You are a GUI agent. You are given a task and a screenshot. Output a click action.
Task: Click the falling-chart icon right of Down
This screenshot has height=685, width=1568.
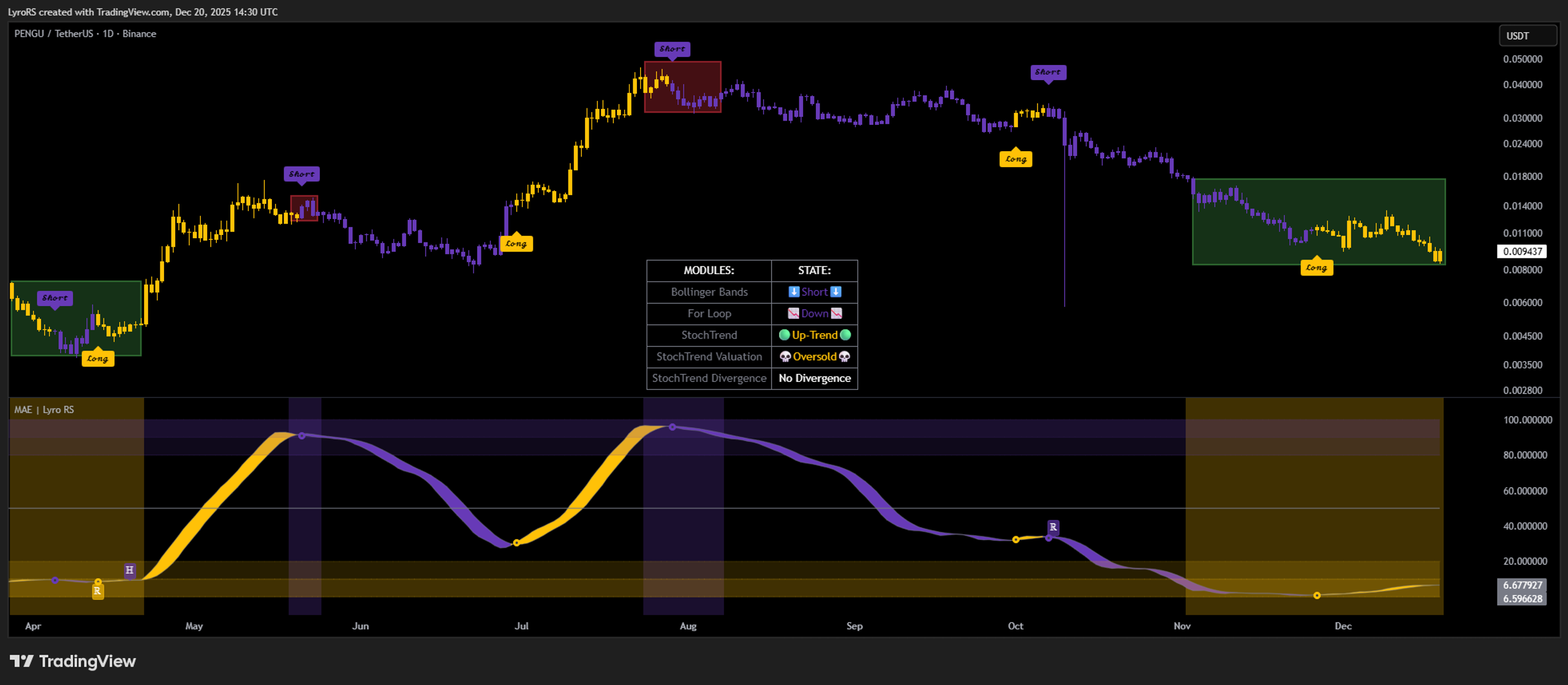coord(837,313)
